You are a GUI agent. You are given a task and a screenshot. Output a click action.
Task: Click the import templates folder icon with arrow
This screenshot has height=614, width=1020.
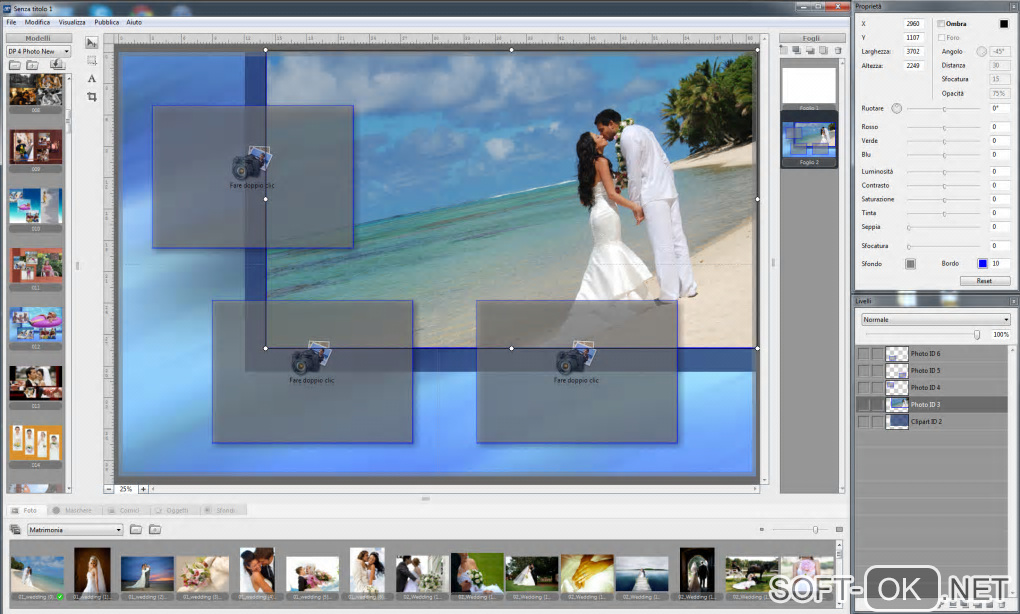tap(57, 65)
